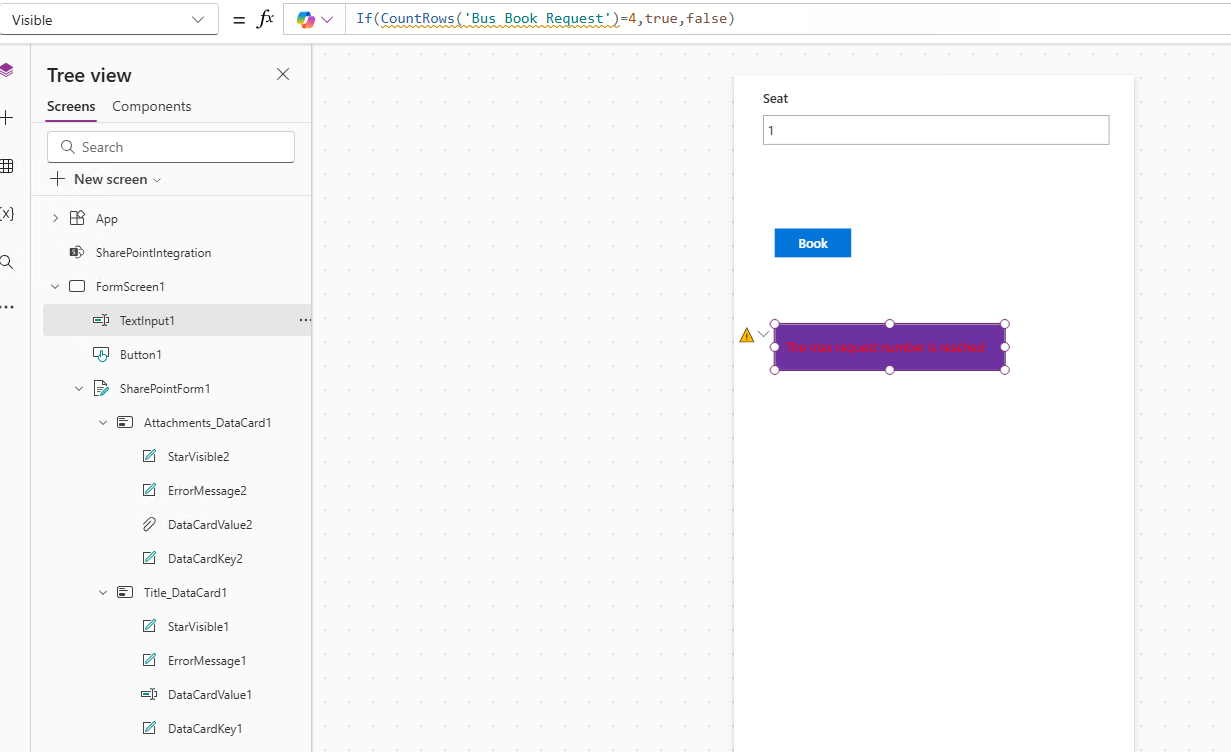This screenshot has height=752, width=1231.
Task: Open the Data panel table icon
Action: 8,166
